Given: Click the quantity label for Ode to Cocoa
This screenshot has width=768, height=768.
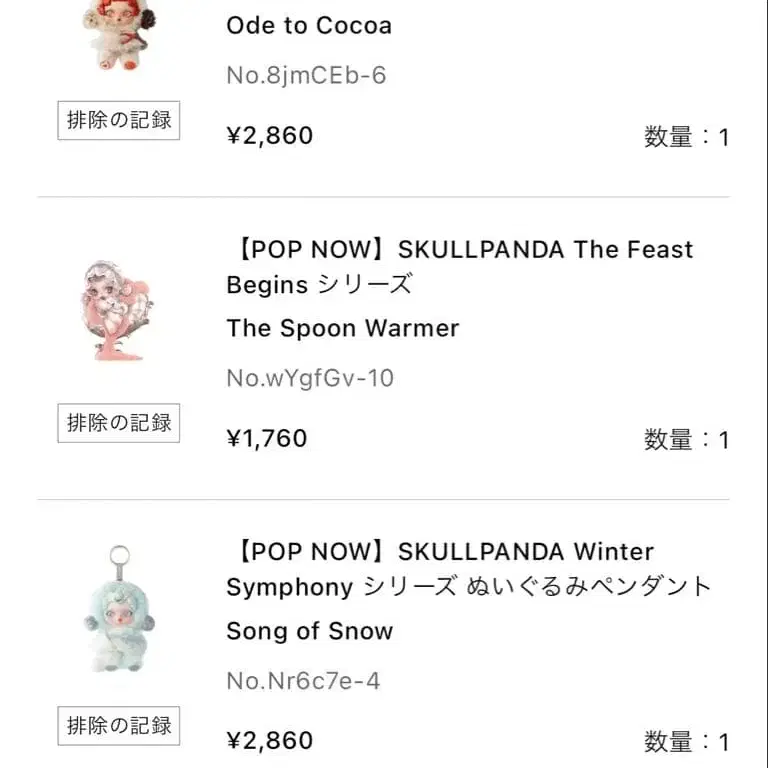Looking at the screenshot, I should click(686, 137).
